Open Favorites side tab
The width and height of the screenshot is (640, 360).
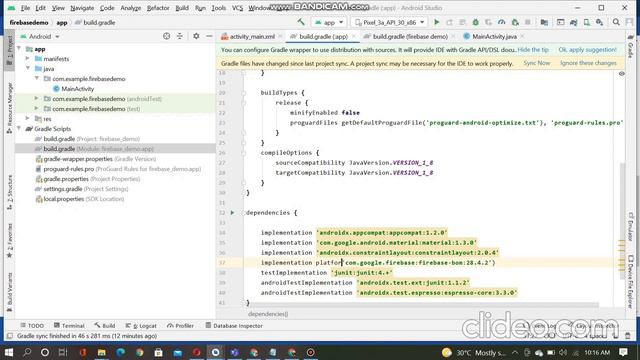pos(9,240)
